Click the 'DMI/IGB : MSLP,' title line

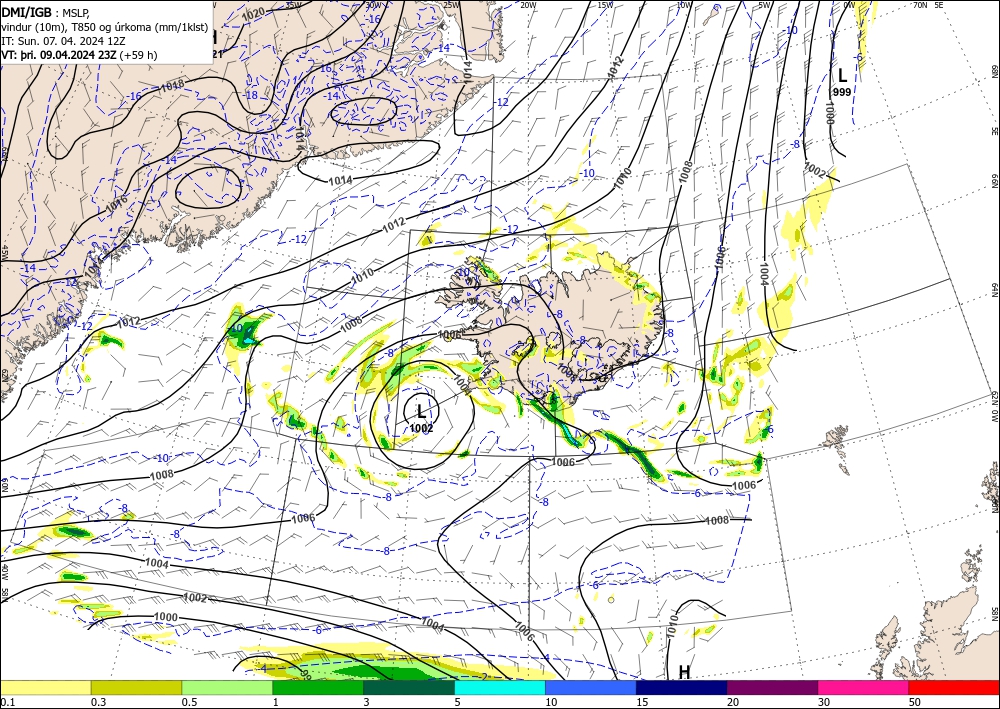tap(46, 12)
